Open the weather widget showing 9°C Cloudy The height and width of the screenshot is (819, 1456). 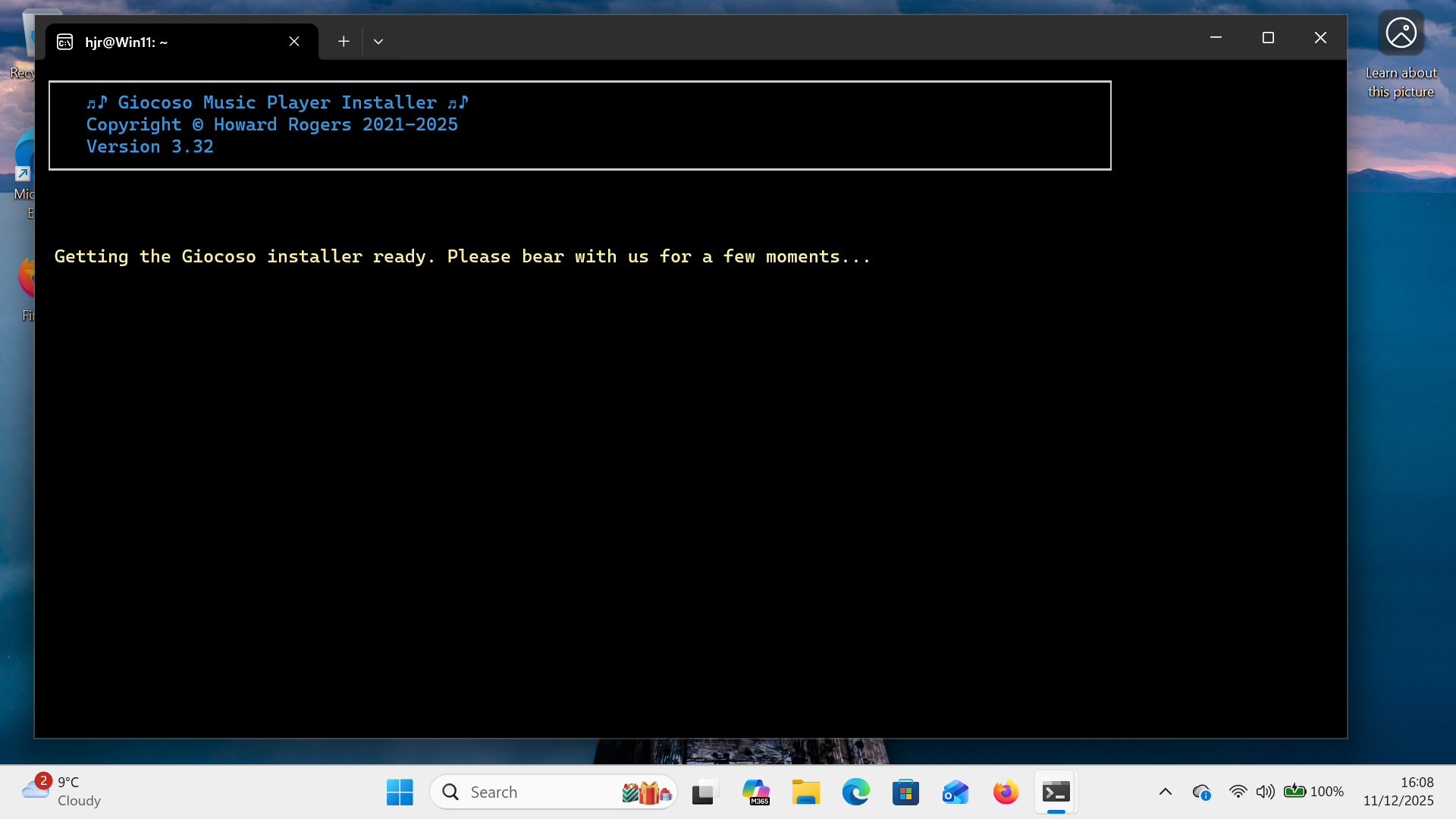61,790
